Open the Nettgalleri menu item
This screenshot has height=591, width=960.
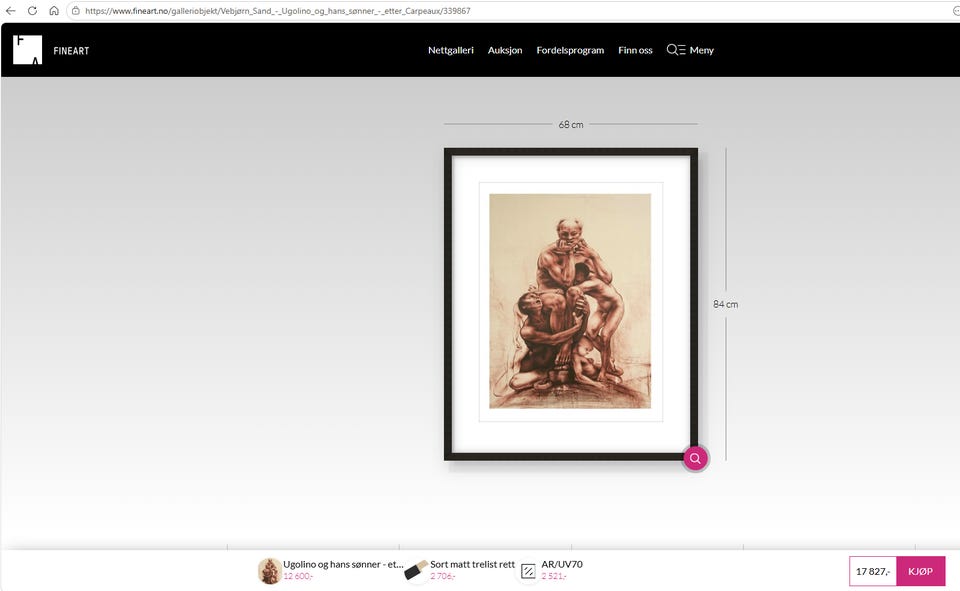tap(451, 50)
